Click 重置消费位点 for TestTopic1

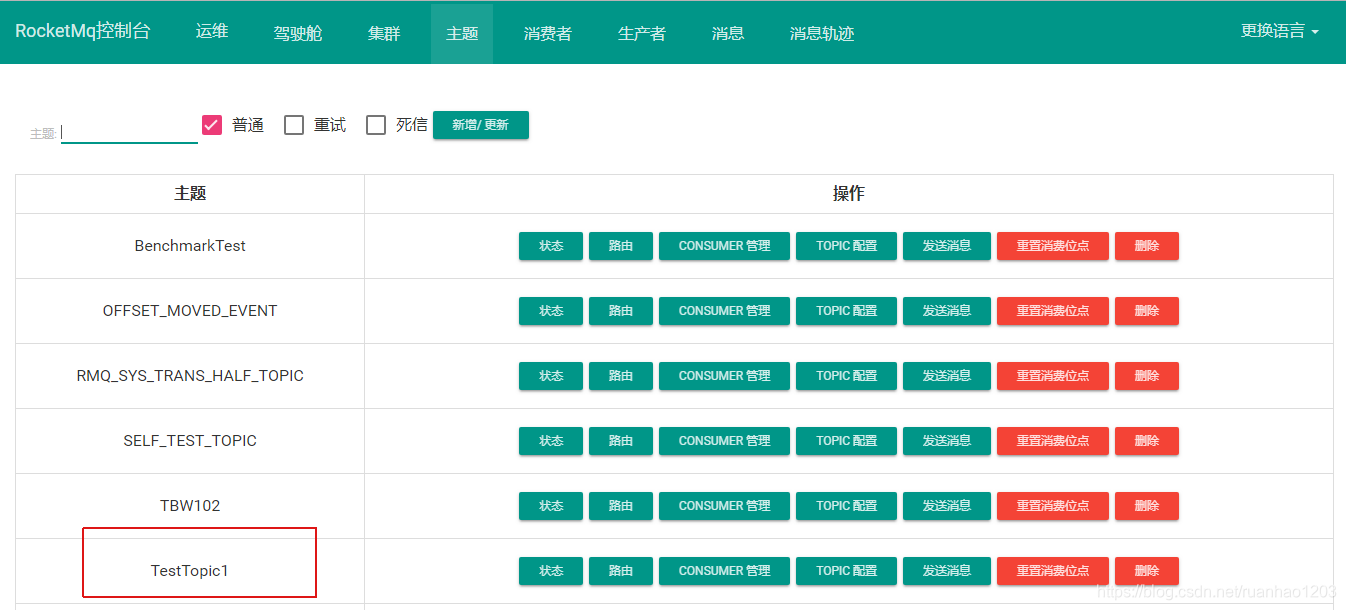[x=1053, y=571]
